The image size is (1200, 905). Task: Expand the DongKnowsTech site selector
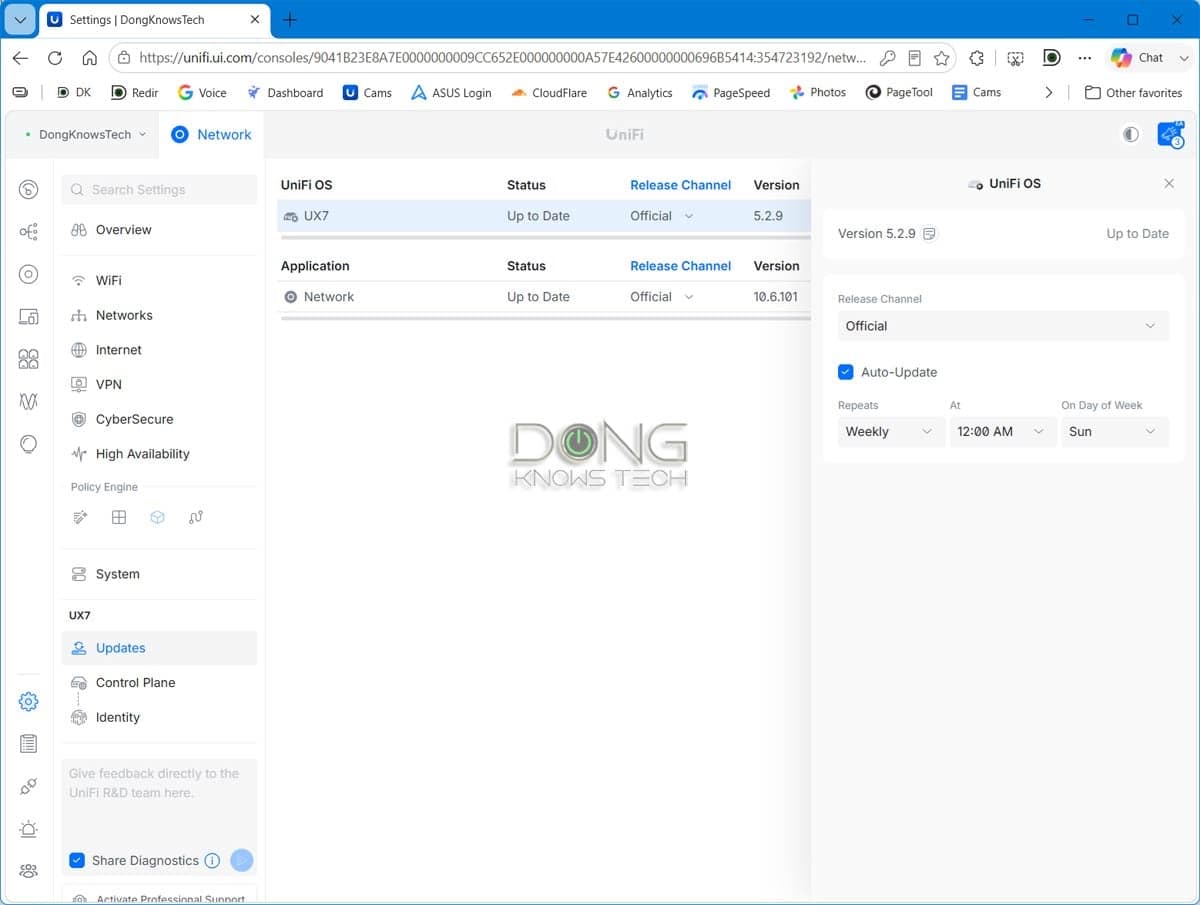pos(84,134)
